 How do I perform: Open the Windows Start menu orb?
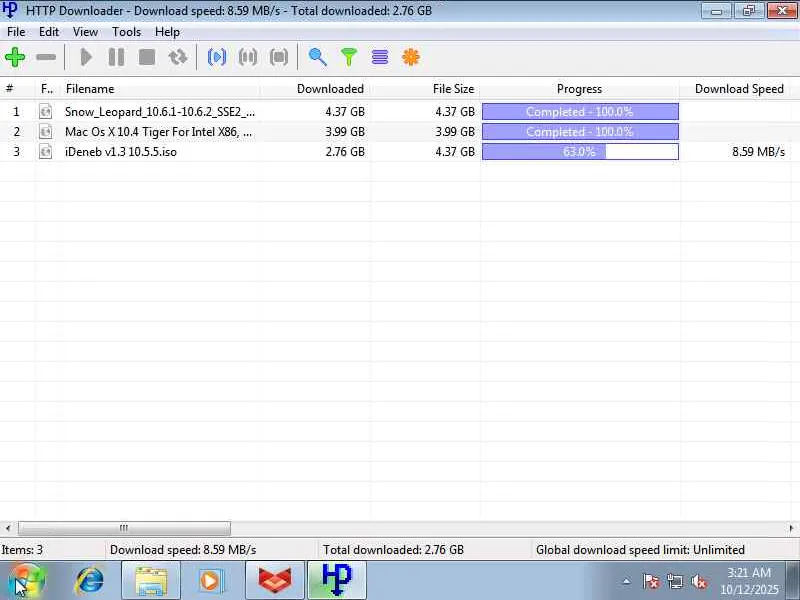point(27,580)
